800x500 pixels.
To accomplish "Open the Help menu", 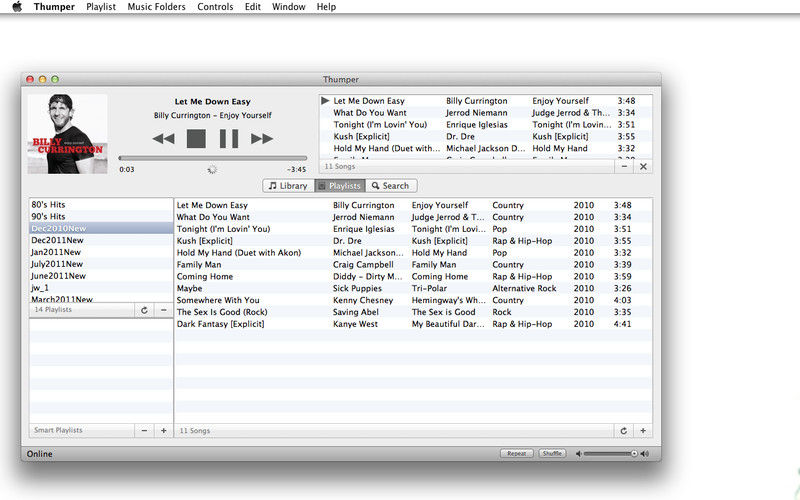I will tap(326, 7).
